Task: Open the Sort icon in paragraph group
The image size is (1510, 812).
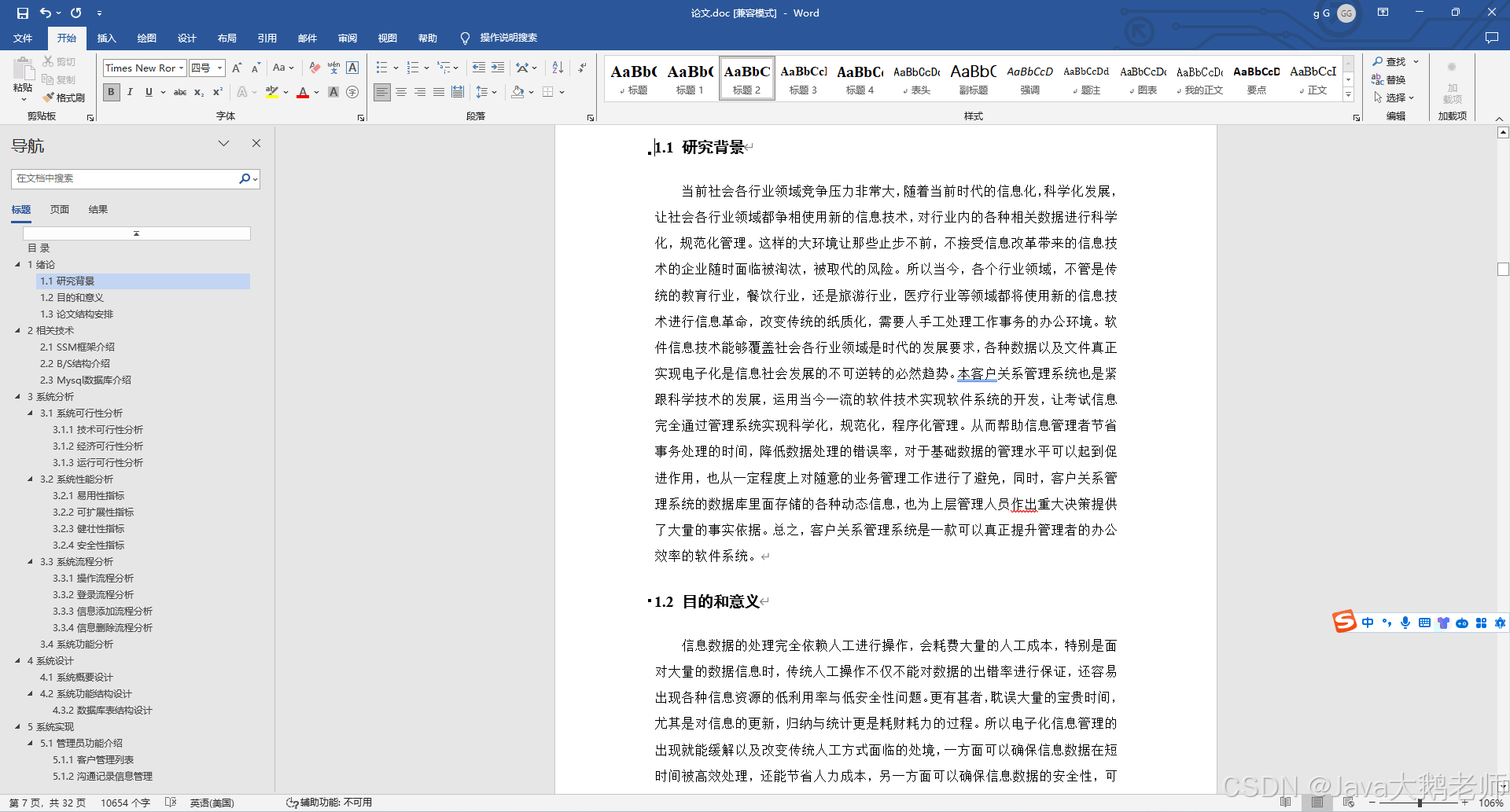Action: 558,68
